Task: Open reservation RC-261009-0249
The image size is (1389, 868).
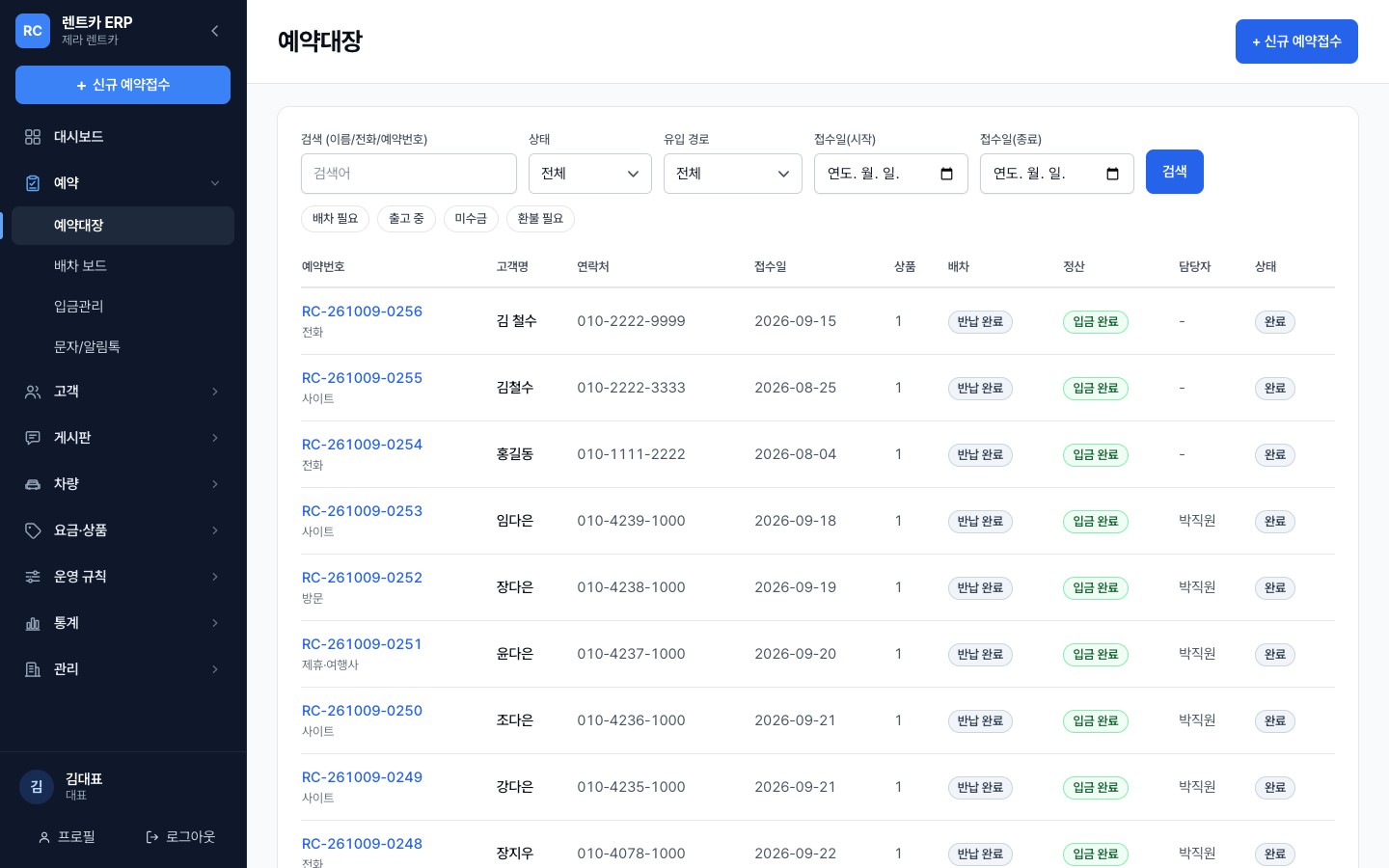Action: coord(362,777)
